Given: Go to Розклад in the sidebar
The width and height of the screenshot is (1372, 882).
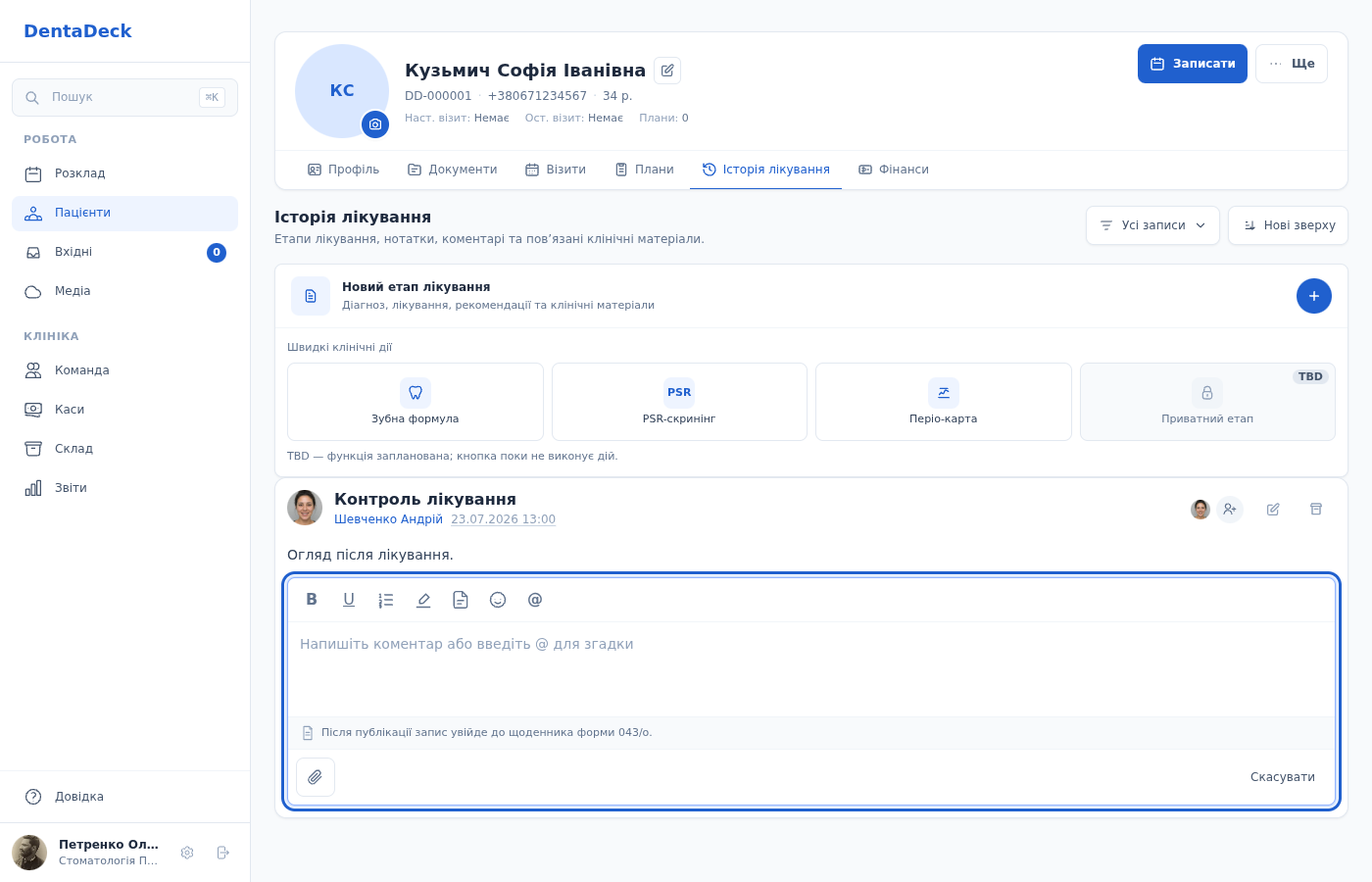Looking at the screenshot, I should tap(124, 174).
